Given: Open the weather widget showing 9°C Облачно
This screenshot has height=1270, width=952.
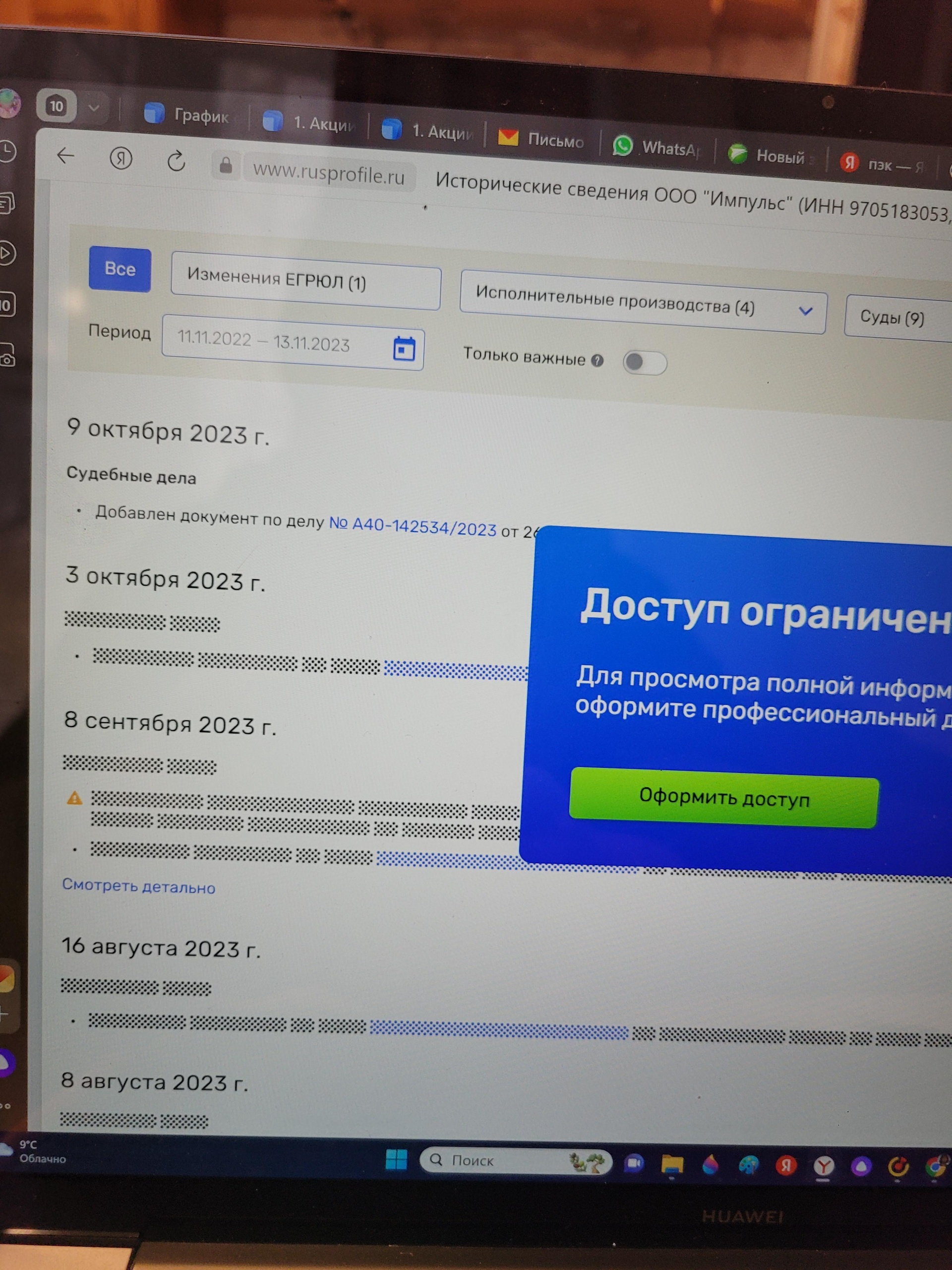Looking at the screenshot, I should (x=34, y=1152).
